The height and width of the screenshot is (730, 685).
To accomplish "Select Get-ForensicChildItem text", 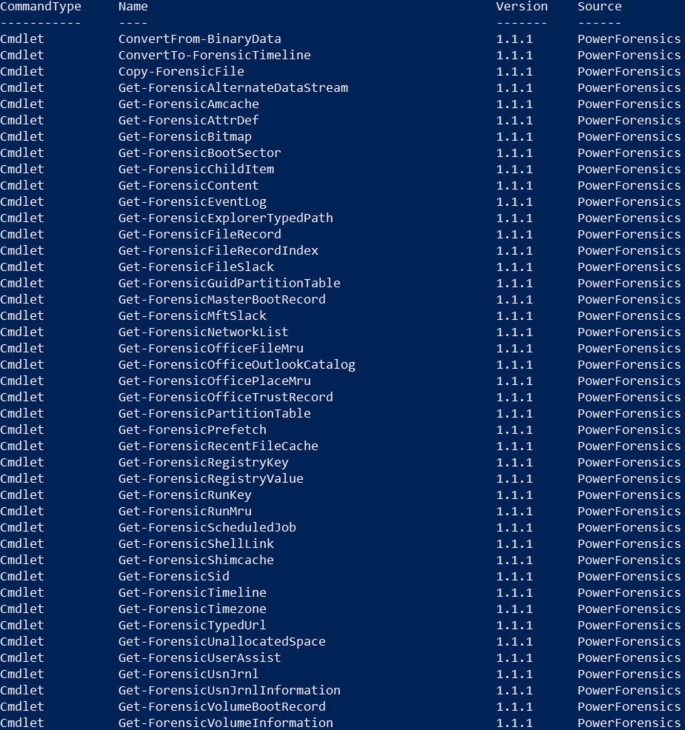I will (196, 169).
